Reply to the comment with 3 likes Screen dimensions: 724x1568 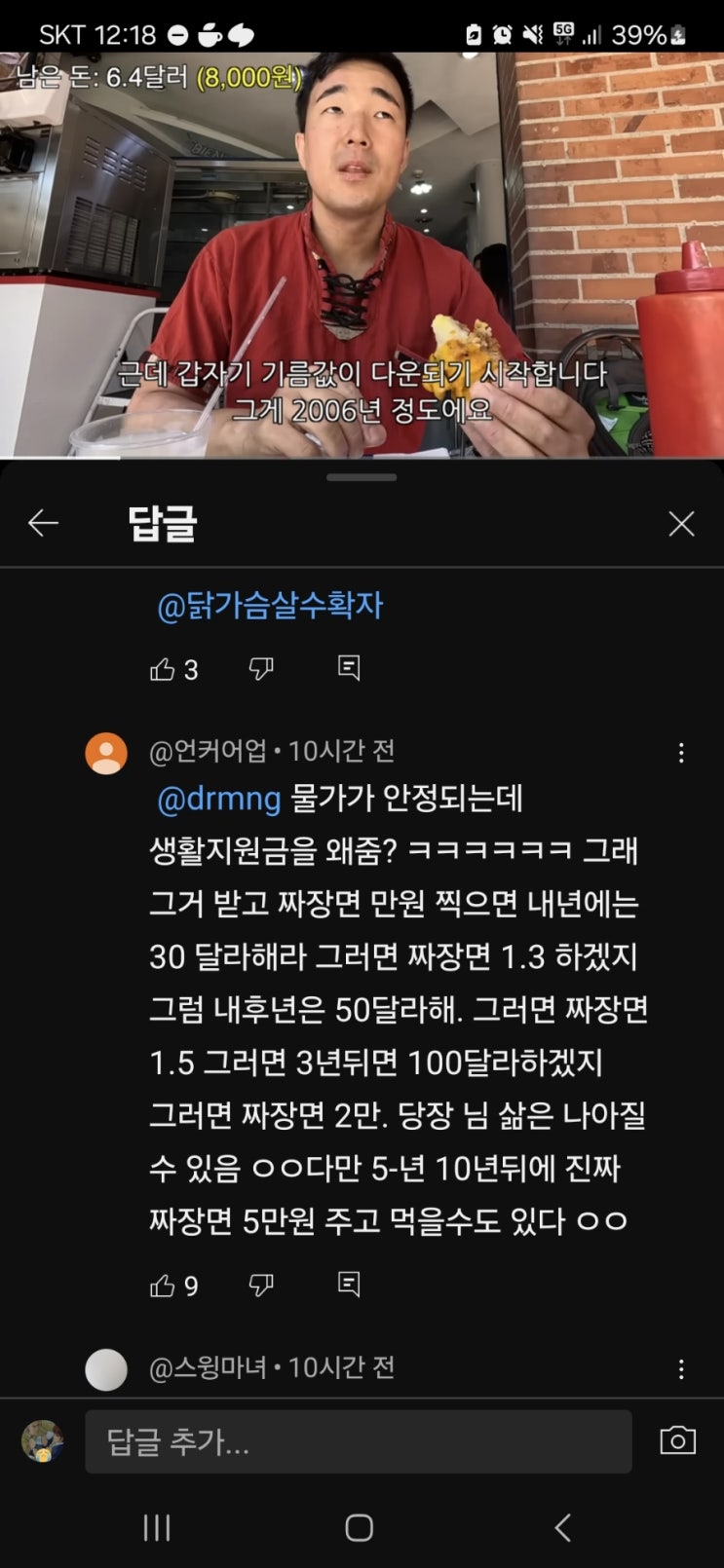(349, 668)
